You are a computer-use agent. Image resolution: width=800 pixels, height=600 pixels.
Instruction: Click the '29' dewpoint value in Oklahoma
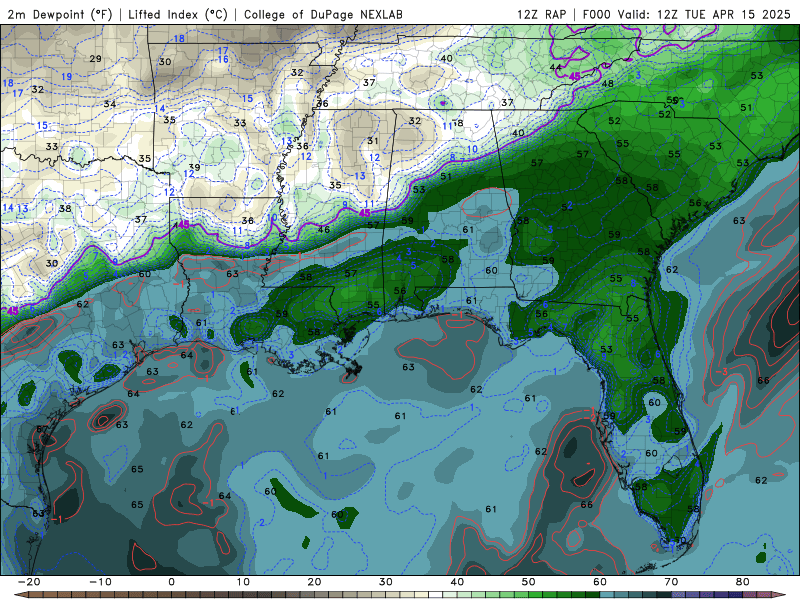coord(95,59)
